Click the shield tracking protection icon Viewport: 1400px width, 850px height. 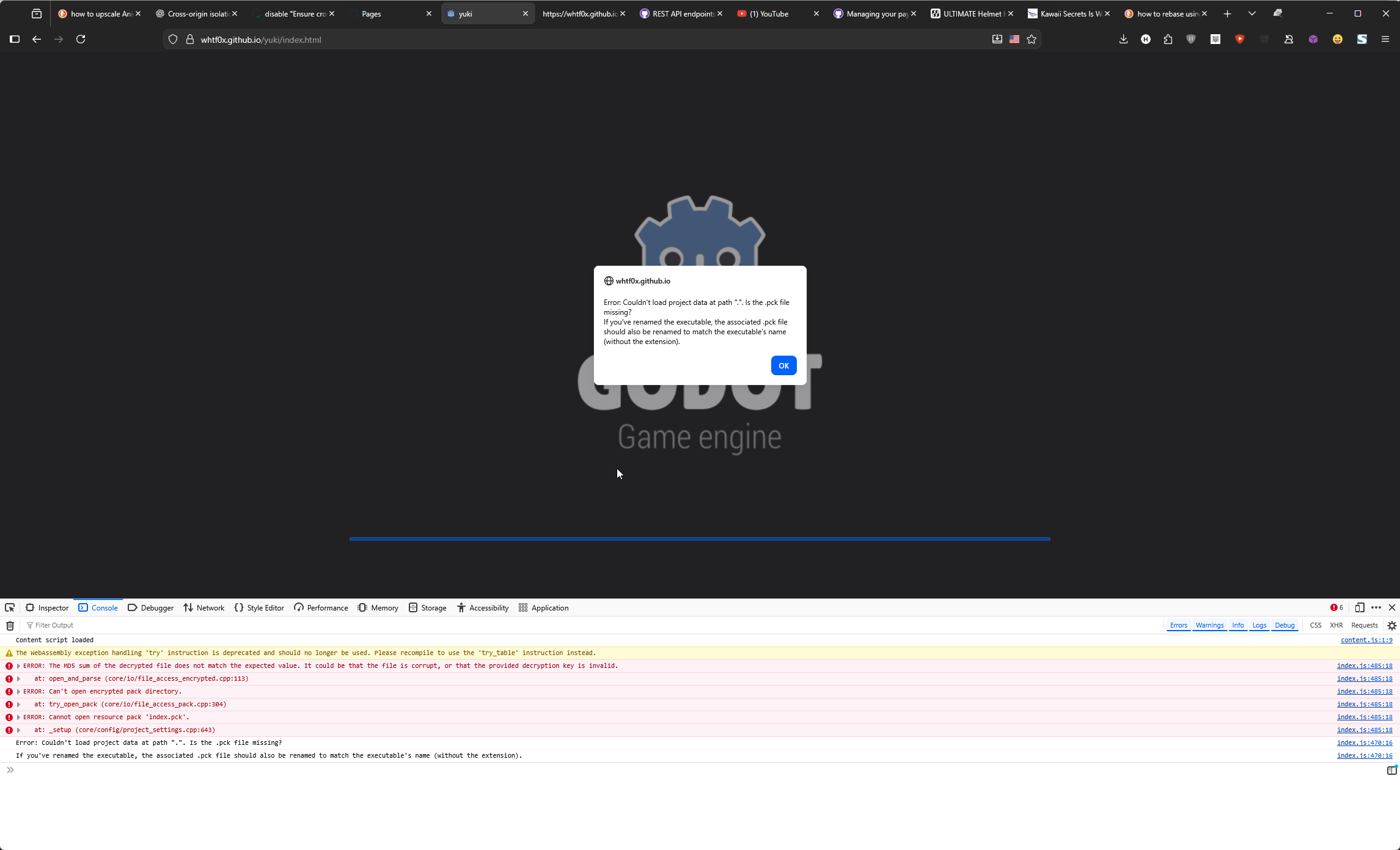(173, 39)
